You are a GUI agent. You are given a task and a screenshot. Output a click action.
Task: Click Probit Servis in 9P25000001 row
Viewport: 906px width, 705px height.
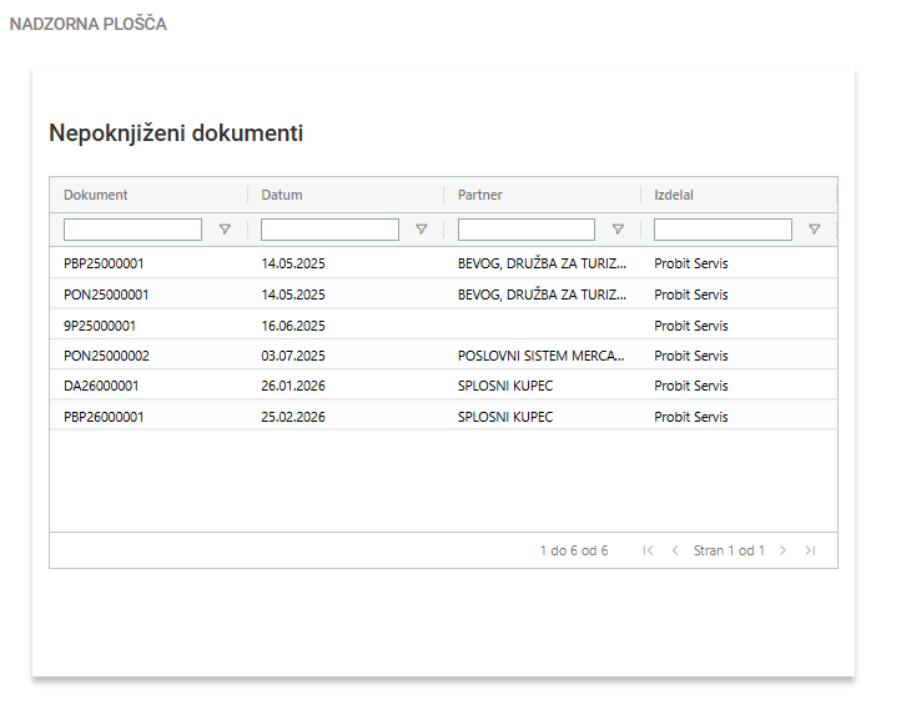tap(690, 326)
